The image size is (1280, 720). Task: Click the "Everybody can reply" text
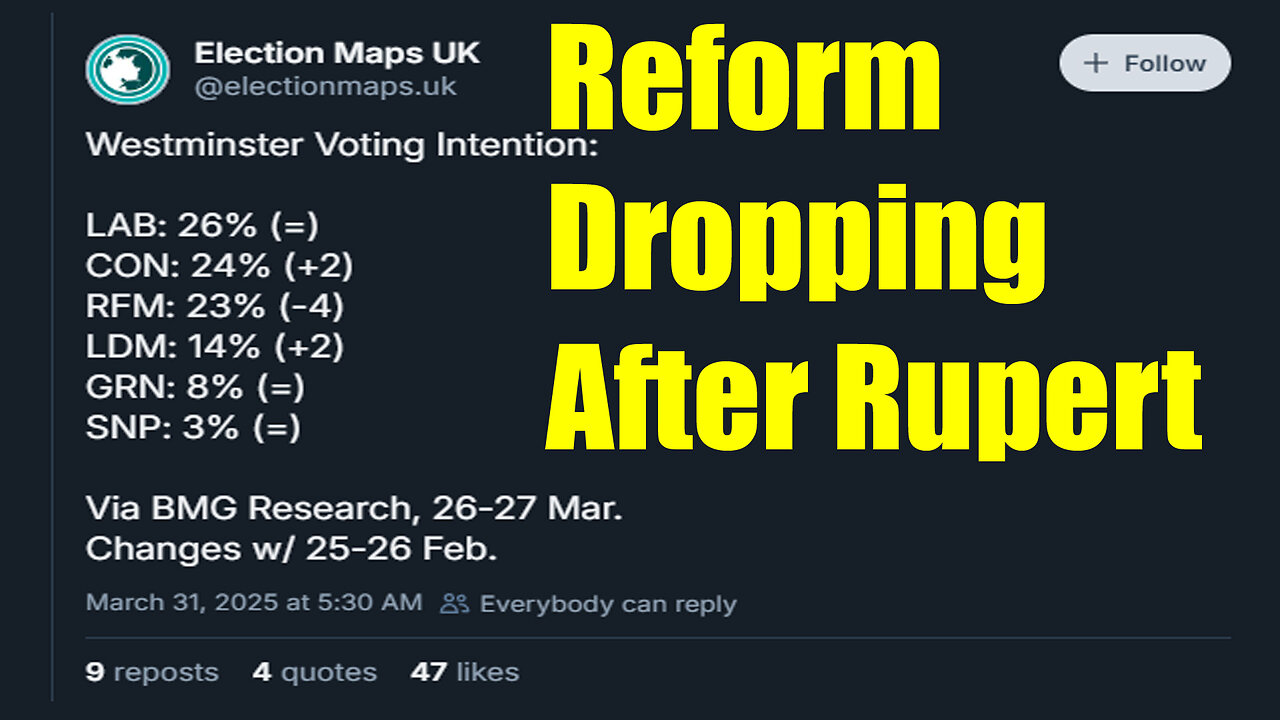[608, 604]
